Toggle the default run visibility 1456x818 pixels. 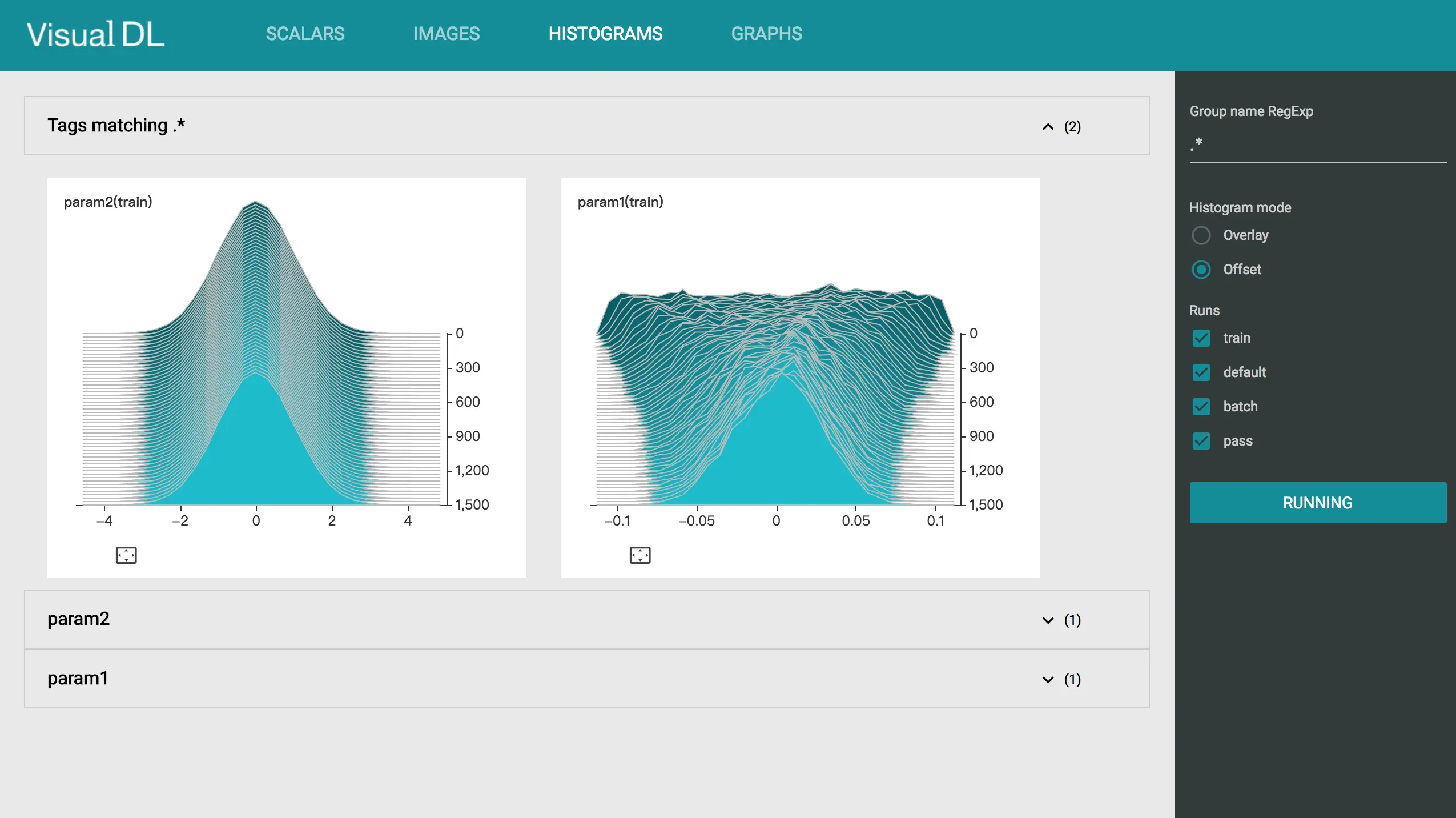pos(1201,372)
